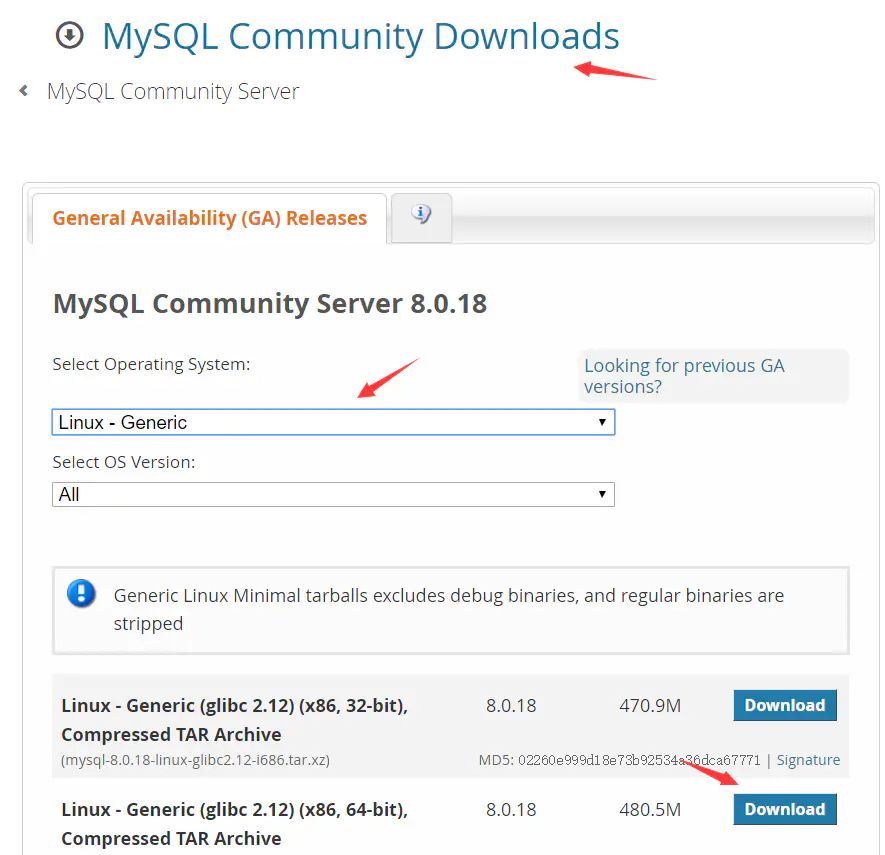Open the Select OS Version dropdown
Screen dimensions: 885x855
pyautogui.click(x=333, y=494)
